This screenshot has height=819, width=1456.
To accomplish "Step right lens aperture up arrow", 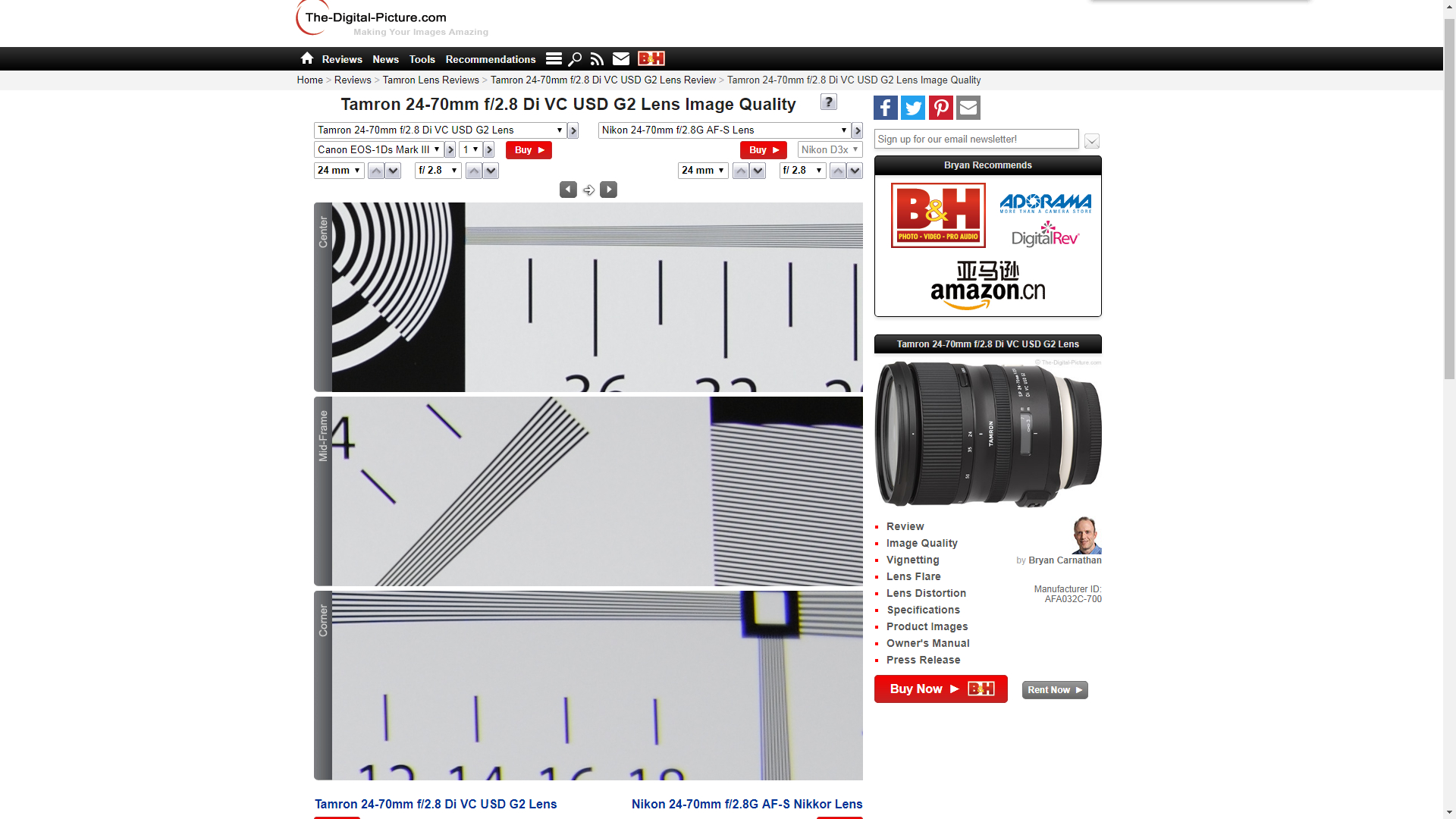I will point(838,171).
